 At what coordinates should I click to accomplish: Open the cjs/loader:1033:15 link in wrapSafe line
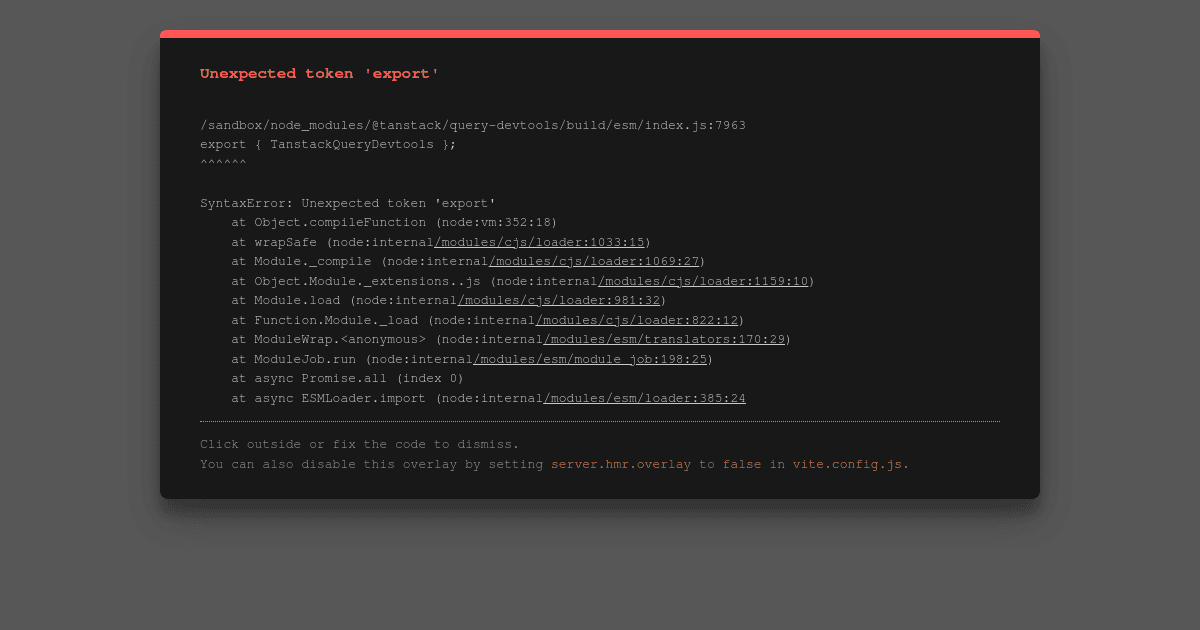pyautogui.click(x=540, y=242)
